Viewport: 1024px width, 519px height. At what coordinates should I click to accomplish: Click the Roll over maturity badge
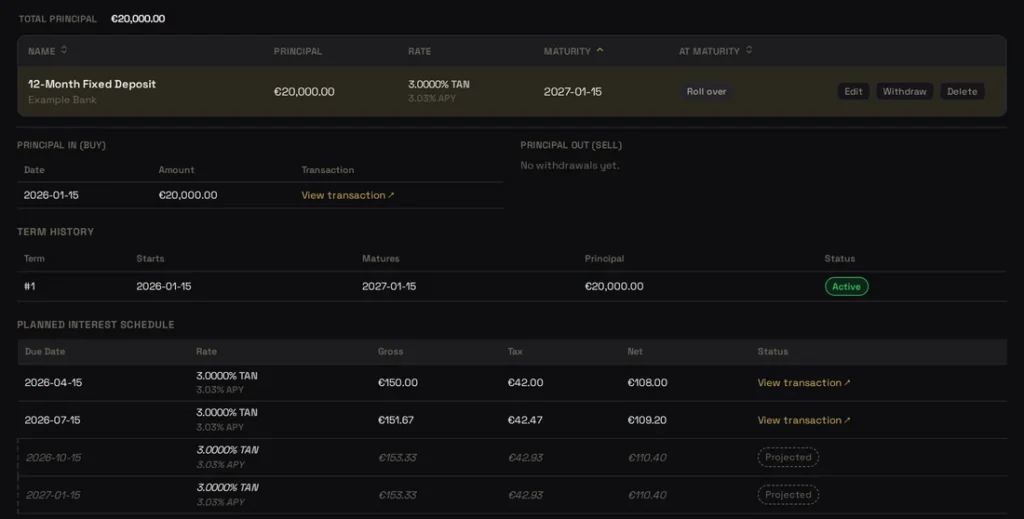706,91
